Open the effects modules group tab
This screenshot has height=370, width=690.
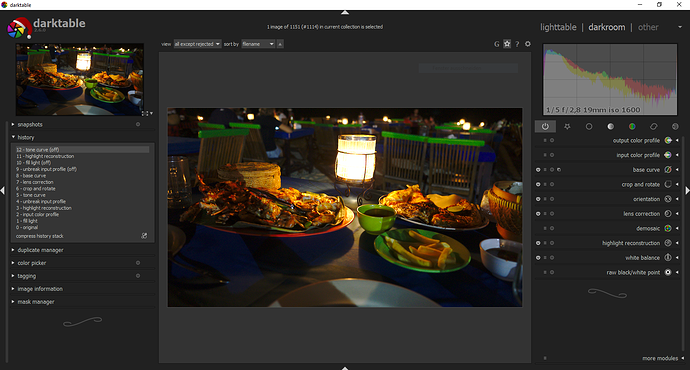click(x=675, y=126)
